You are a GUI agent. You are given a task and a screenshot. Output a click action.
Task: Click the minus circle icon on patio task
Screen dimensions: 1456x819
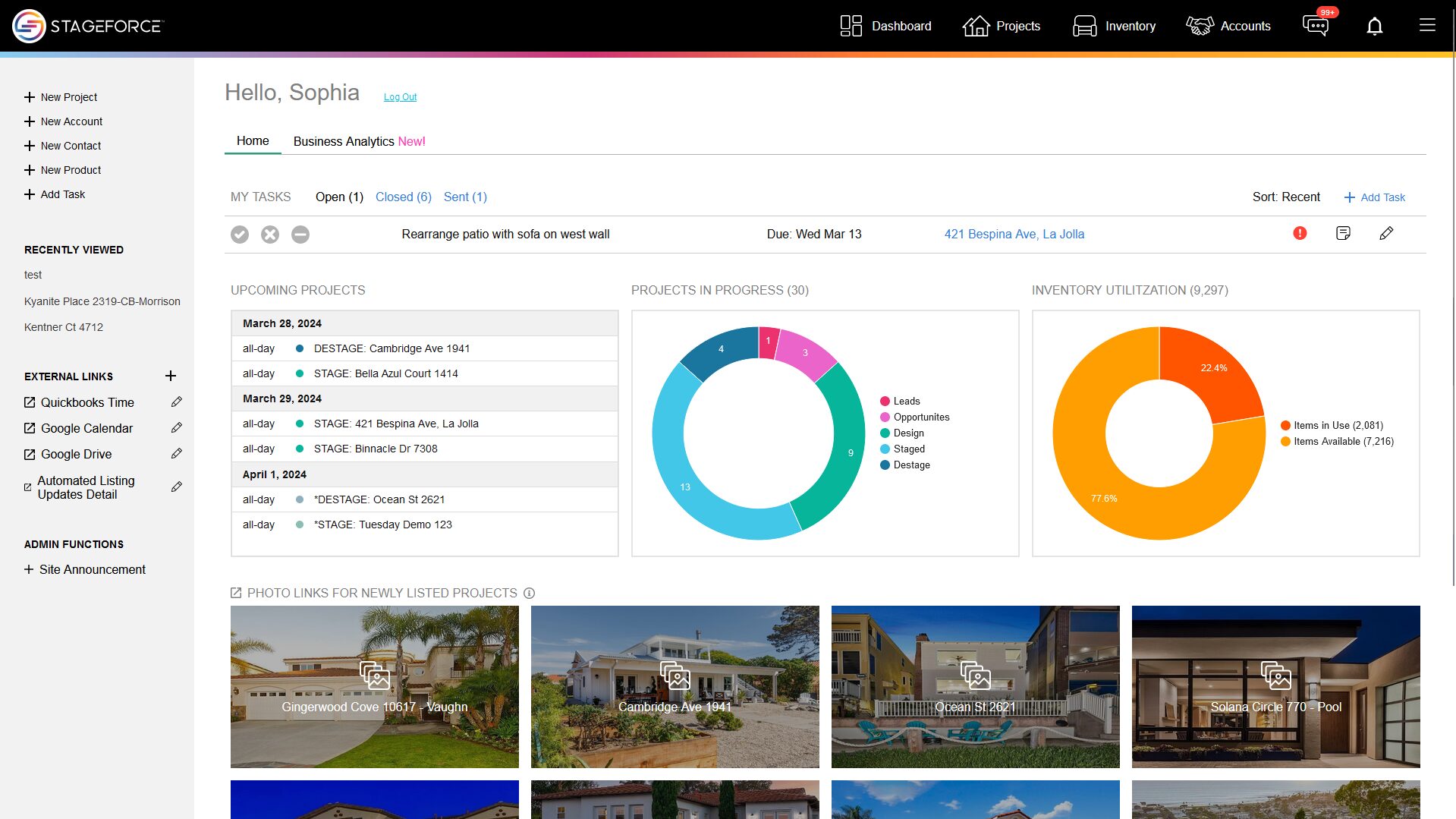pos(300,235)
